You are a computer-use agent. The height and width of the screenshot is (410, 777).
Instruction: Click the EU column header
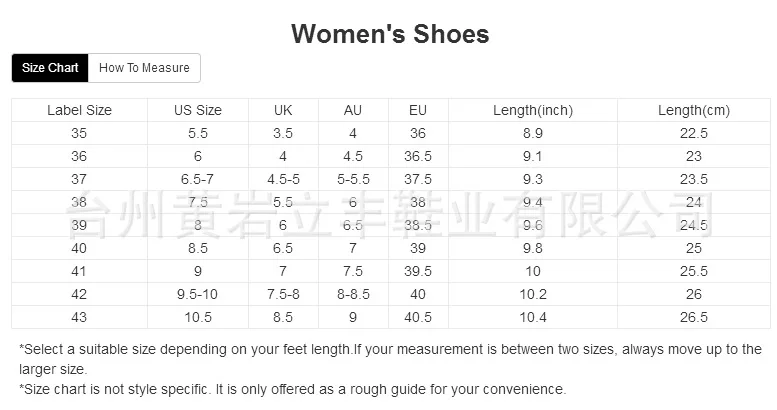click(418, 110)
